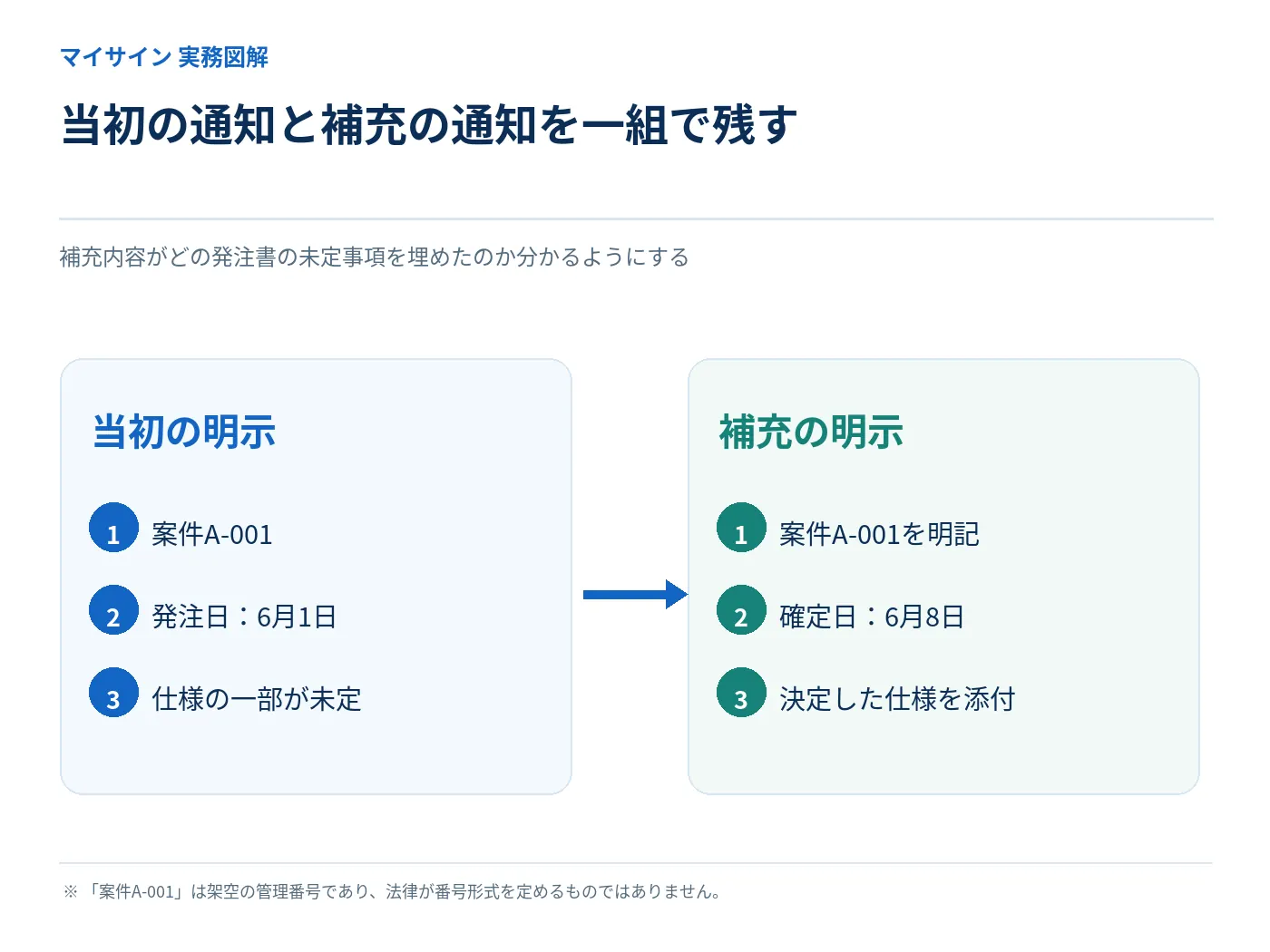The height and width of the screenshot is (952, 1270).
Task: Select the text 案件A-001を明記
Action: click(x=879, y=535)
